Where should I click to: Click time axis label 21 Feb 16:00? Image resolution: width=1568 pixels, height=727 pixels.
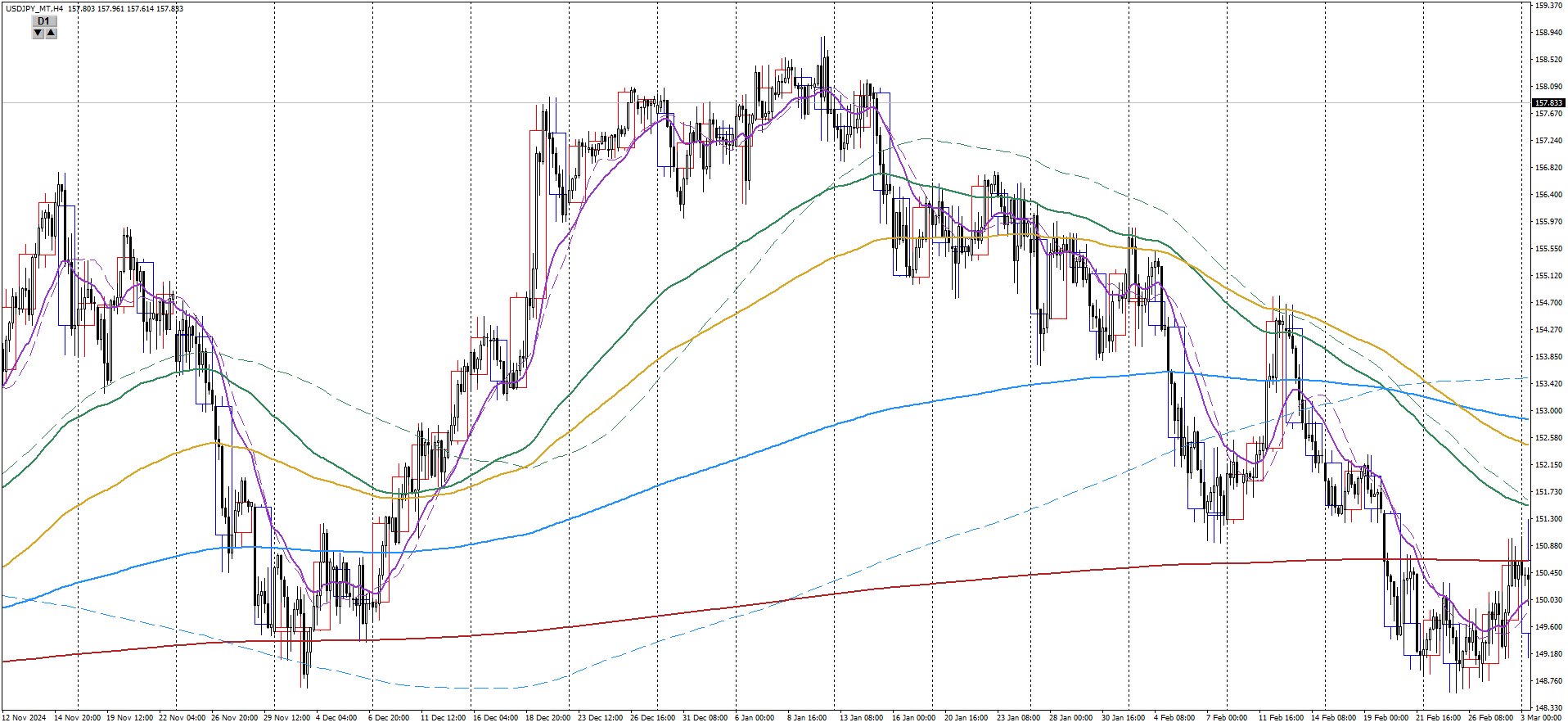[x=1439, y=718]
